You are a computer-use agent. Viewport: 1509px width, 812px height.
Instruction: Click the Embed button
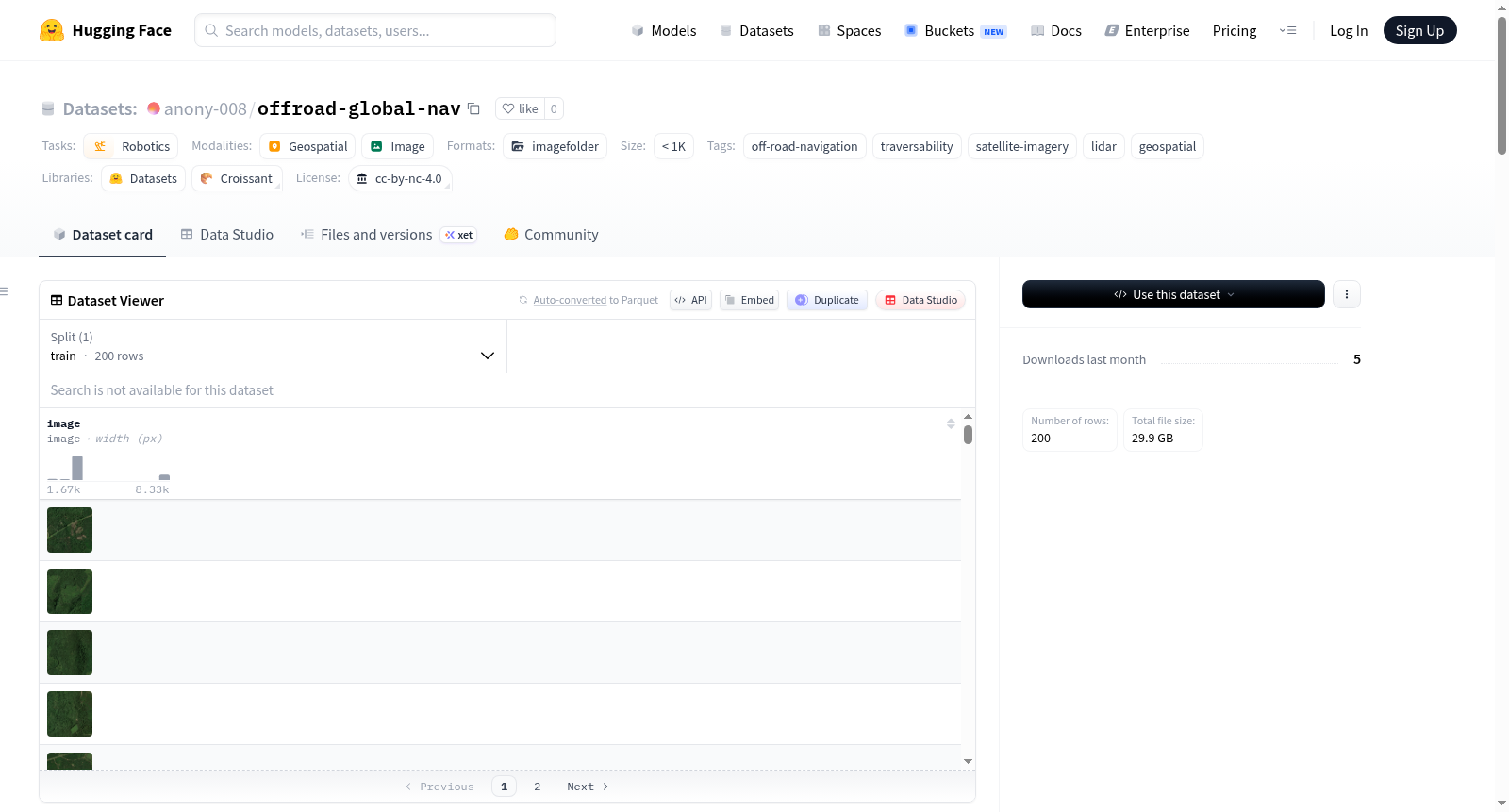[750, 300]
